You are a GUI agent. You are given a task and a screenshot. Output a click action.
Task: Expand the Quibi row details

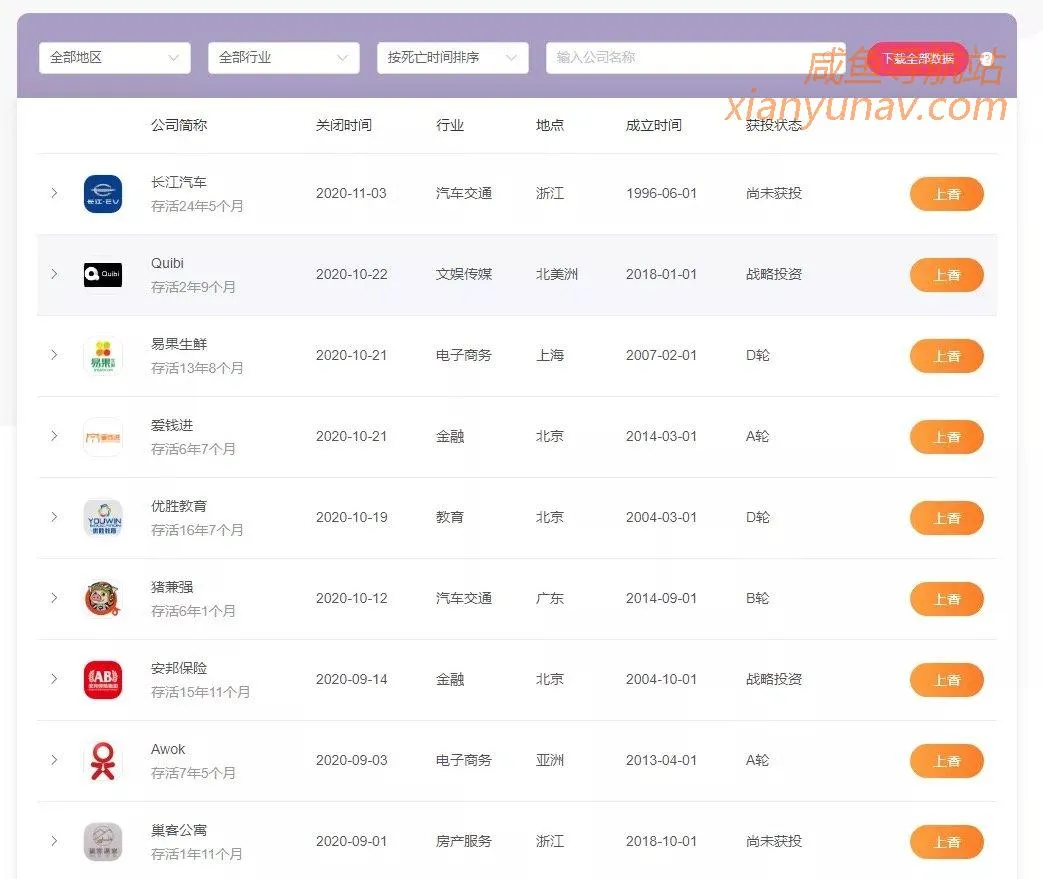(x=54, y=274)
